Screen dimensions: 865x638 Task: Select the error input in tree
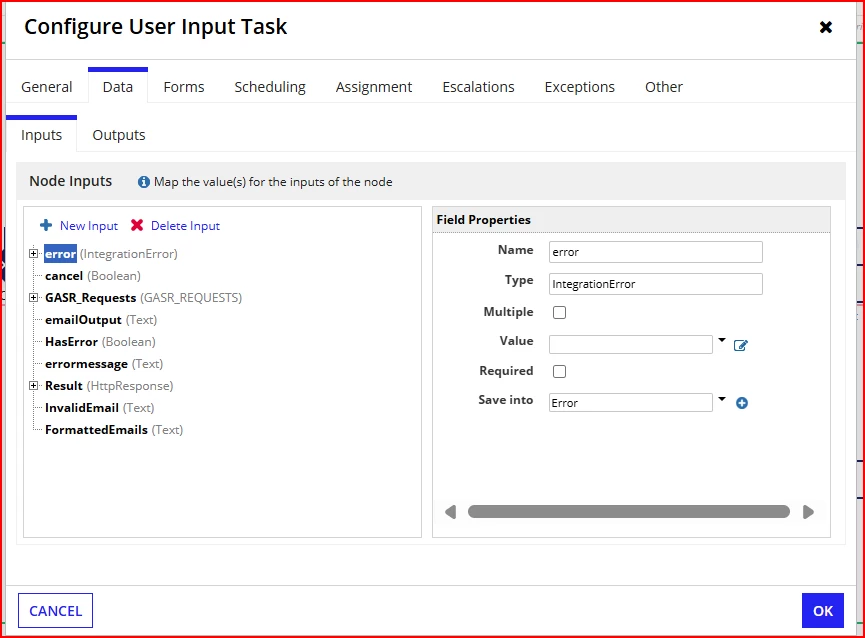pyautogui.click(x=60, y=254)
